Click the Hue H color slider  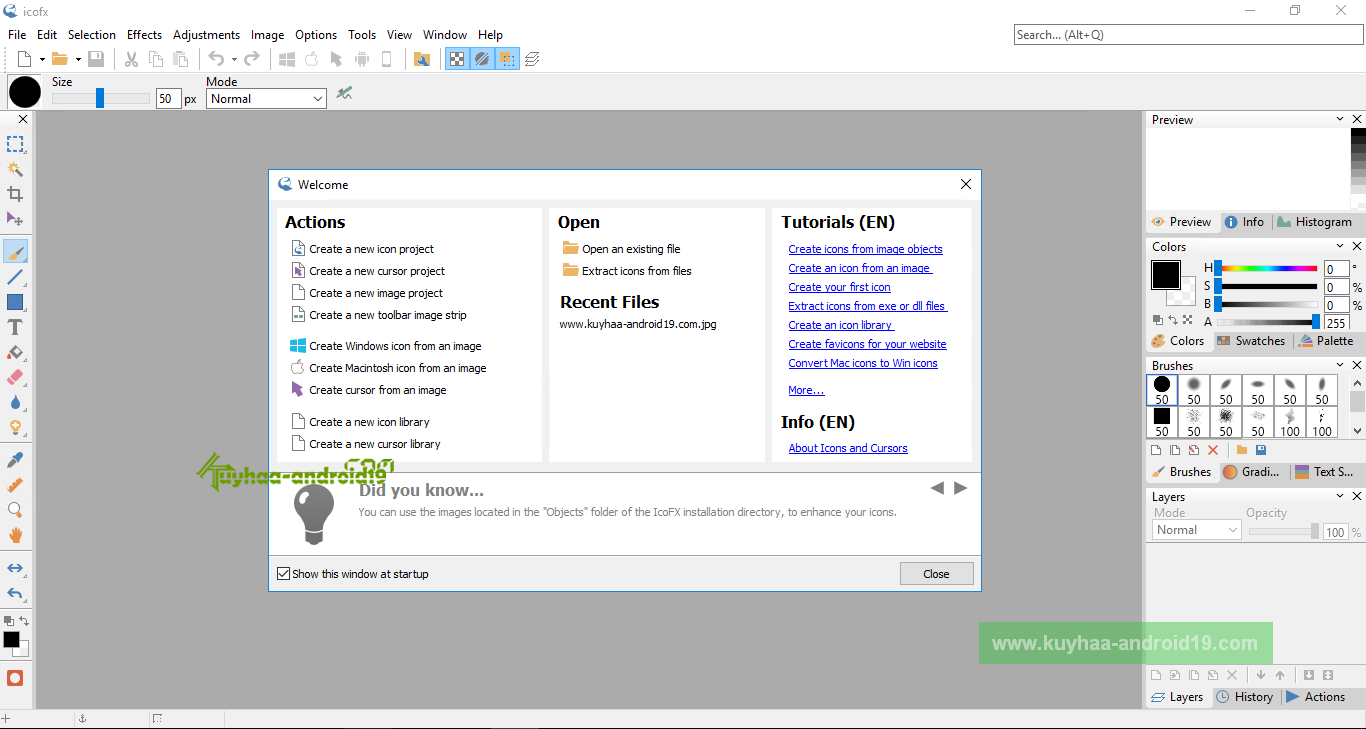(x=1268, y=268)
